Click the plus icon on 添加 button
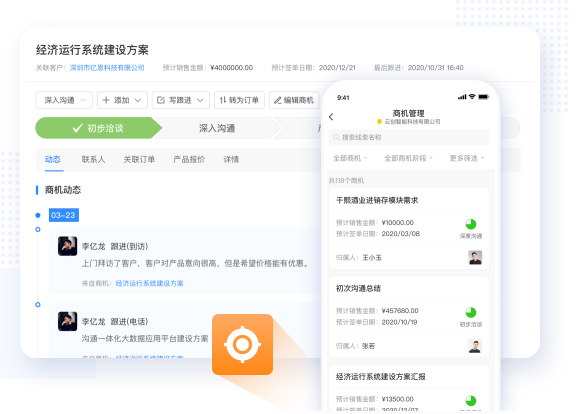Screen dimensions: 576x414 (106, 100)
